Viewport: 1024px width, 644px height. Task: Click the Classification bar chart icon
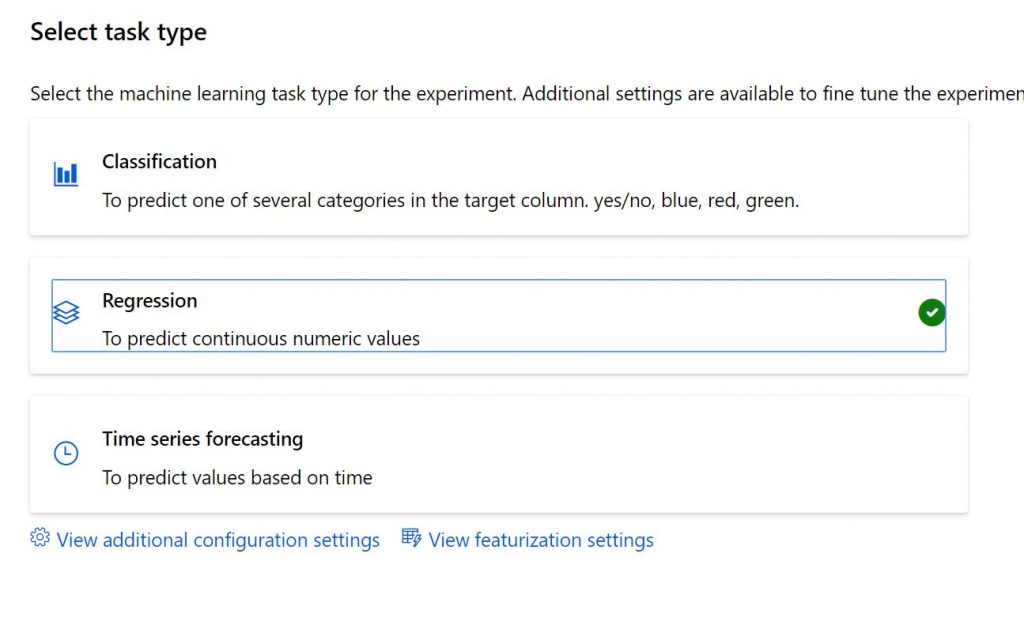pyautogui.click(x=66, y=175)
